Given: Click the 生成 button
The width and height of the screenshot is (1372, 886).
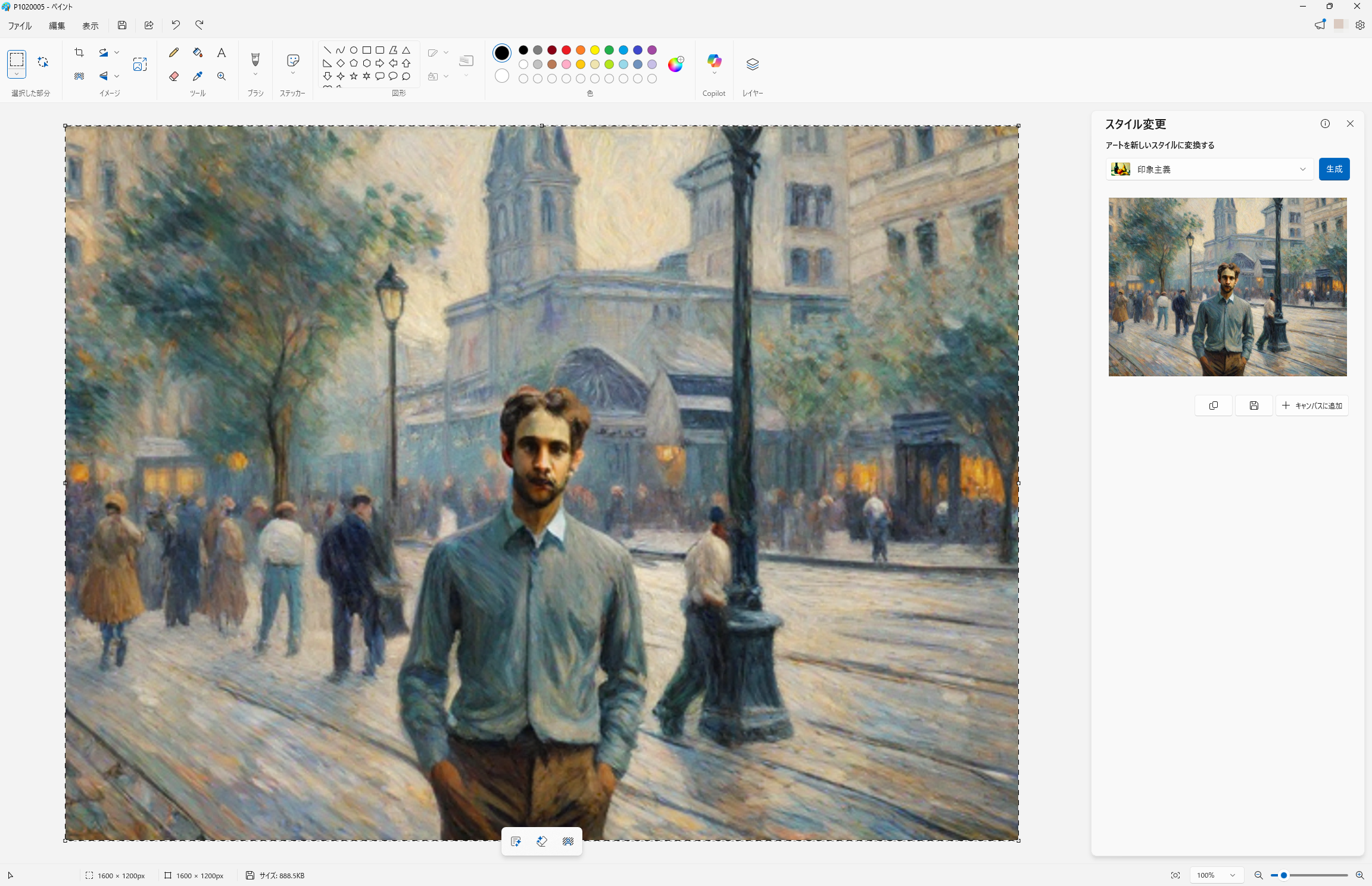Looking at the screenshot, I should (1334, 169).
